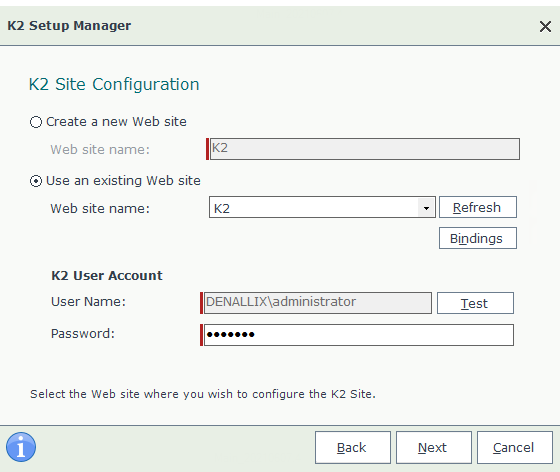Viewport: 560px width, 472px height.
Task: Close the K2 Setup Manager window
Action: 545,26
